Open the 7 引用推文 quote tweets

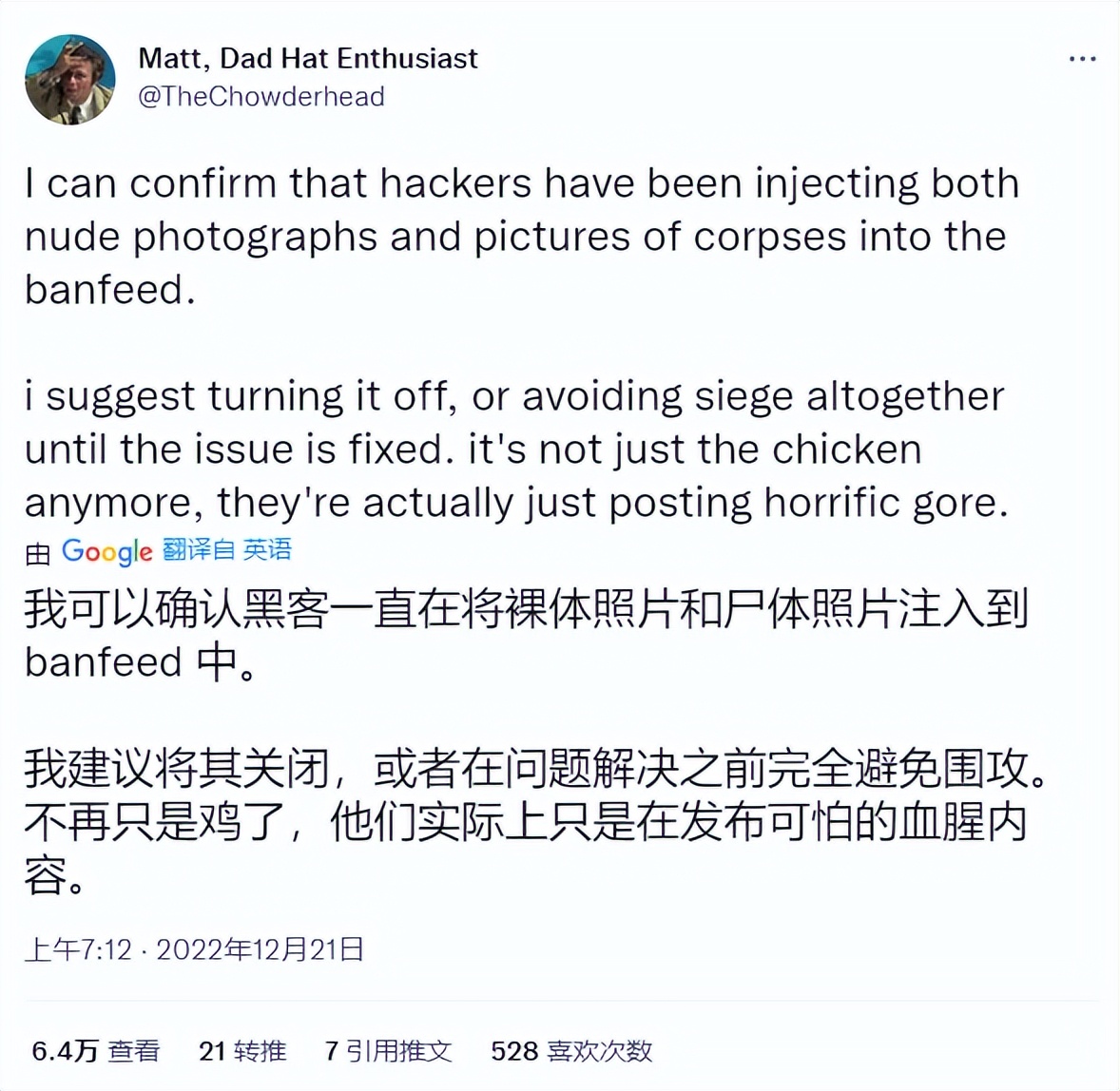[x=389, y=1052]
